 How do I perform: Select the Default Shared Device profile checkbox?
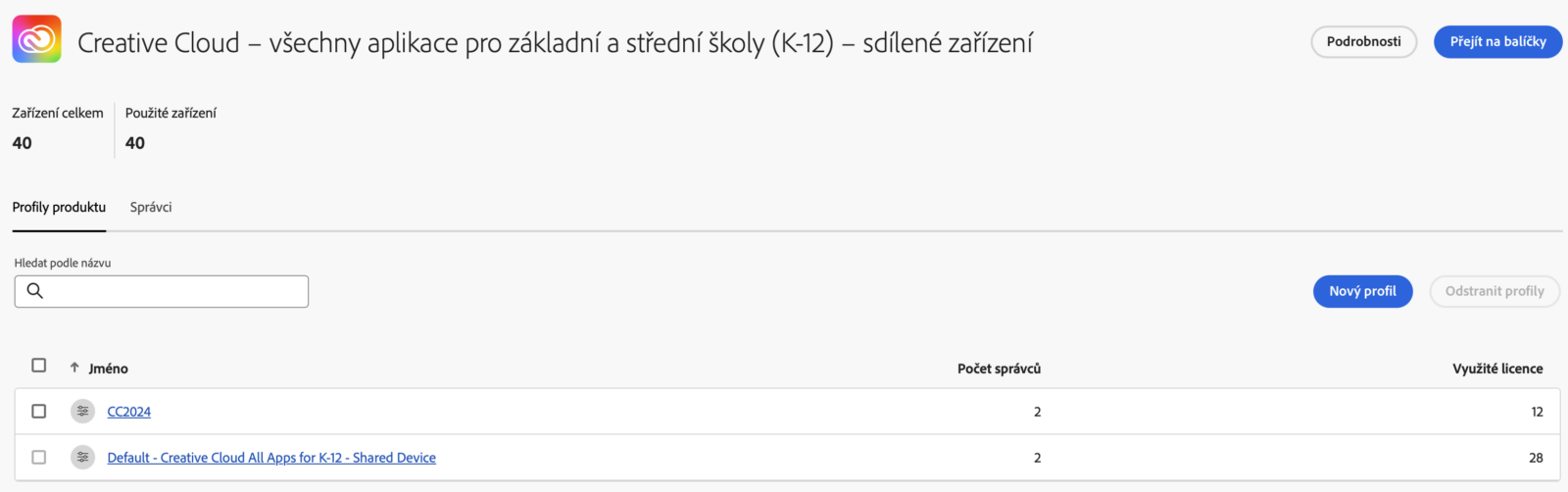tap(39, 458)
